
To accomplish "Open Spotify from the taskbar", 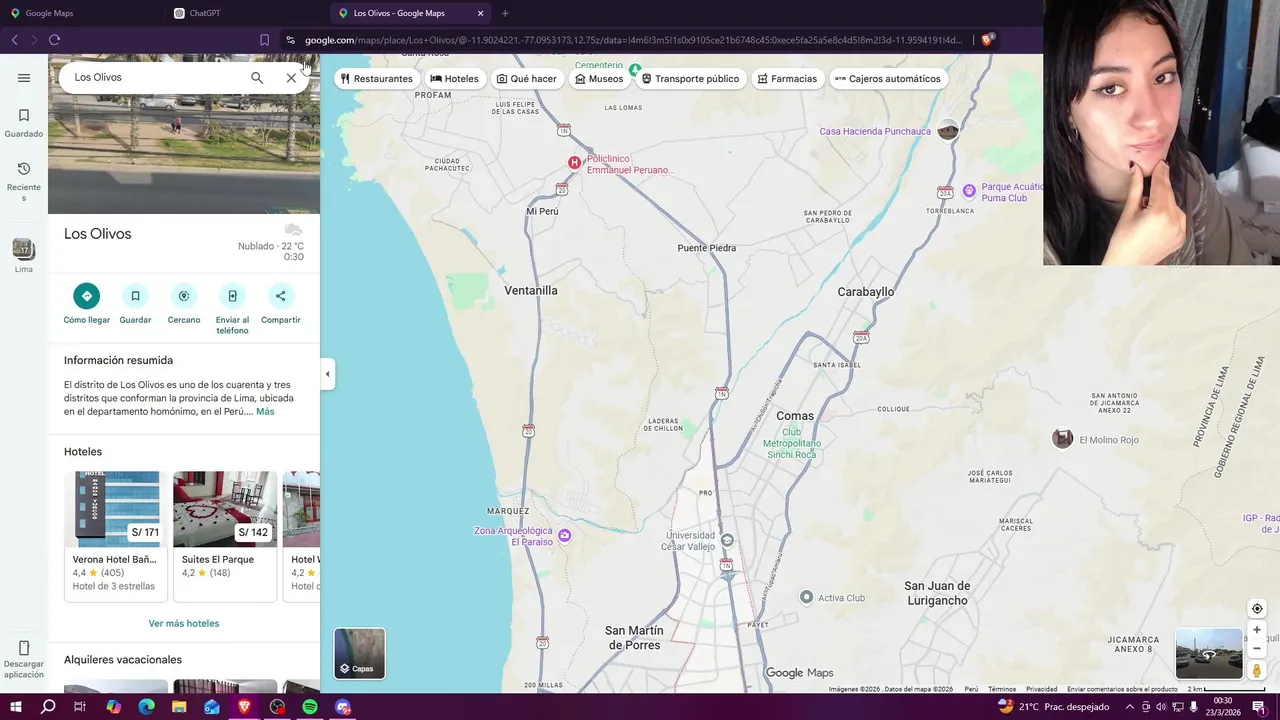I will 310,707.
